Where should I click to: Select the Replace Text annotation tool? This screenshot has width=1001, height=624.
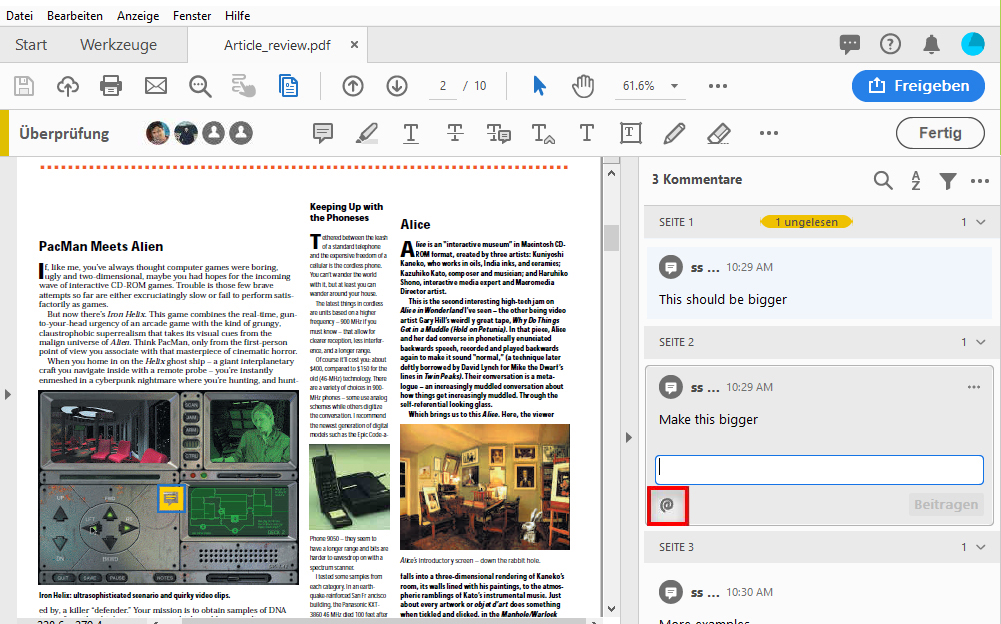pos(498,133)
